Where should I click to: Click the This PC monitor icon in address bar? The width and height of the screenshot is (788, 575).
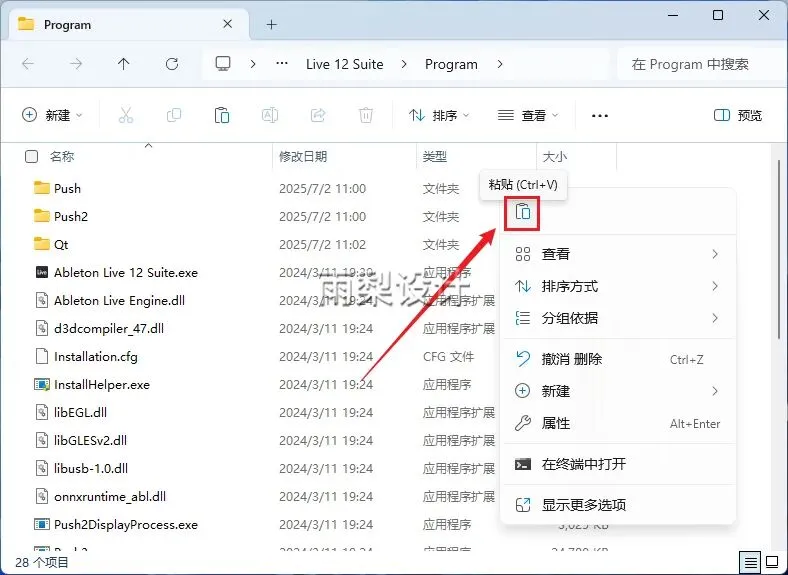coord(223,64)
